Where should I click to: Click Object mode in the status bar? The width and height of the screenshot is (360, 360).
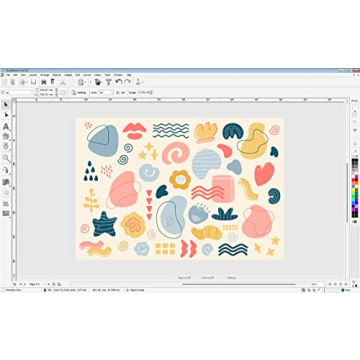tap(135, 290)
